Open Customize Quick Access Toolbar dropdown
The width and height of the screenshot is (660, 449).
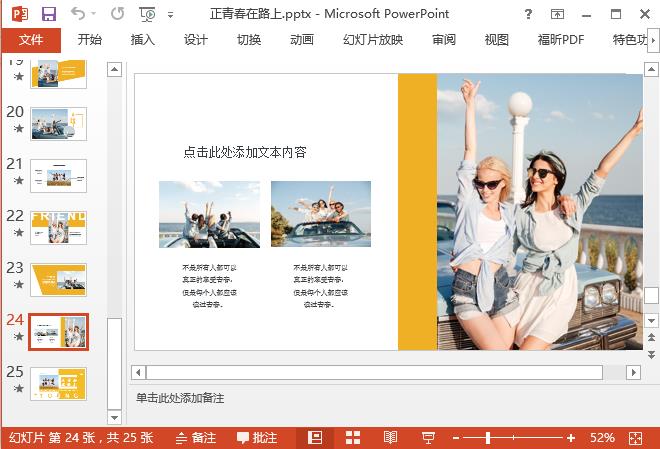[170, 14]
